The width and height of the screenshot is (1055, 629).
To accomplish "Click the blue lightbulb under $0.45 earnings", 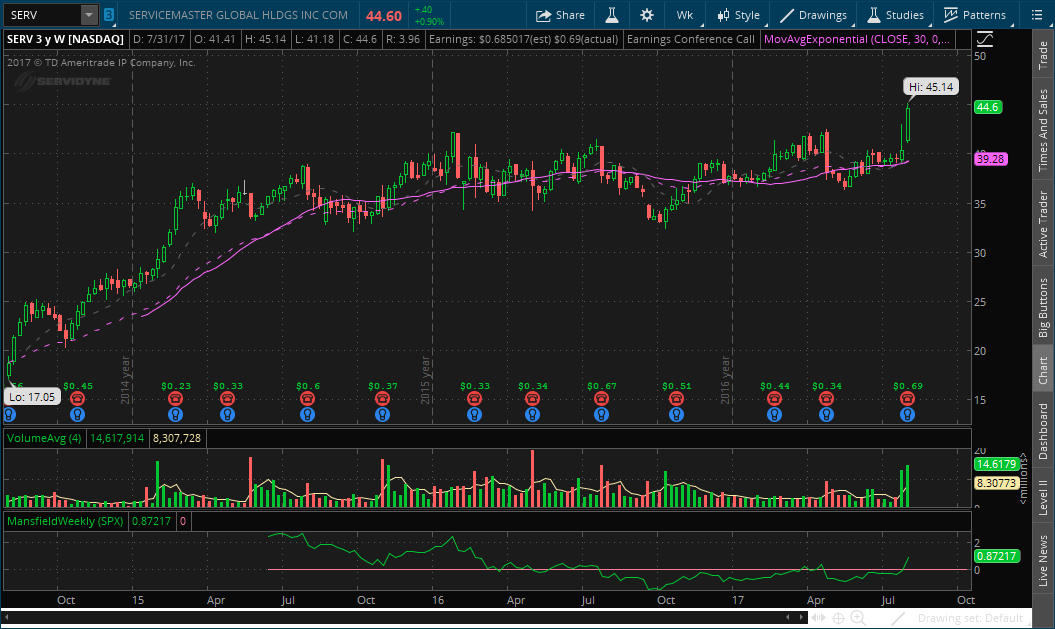I will [x=78, y=413].
